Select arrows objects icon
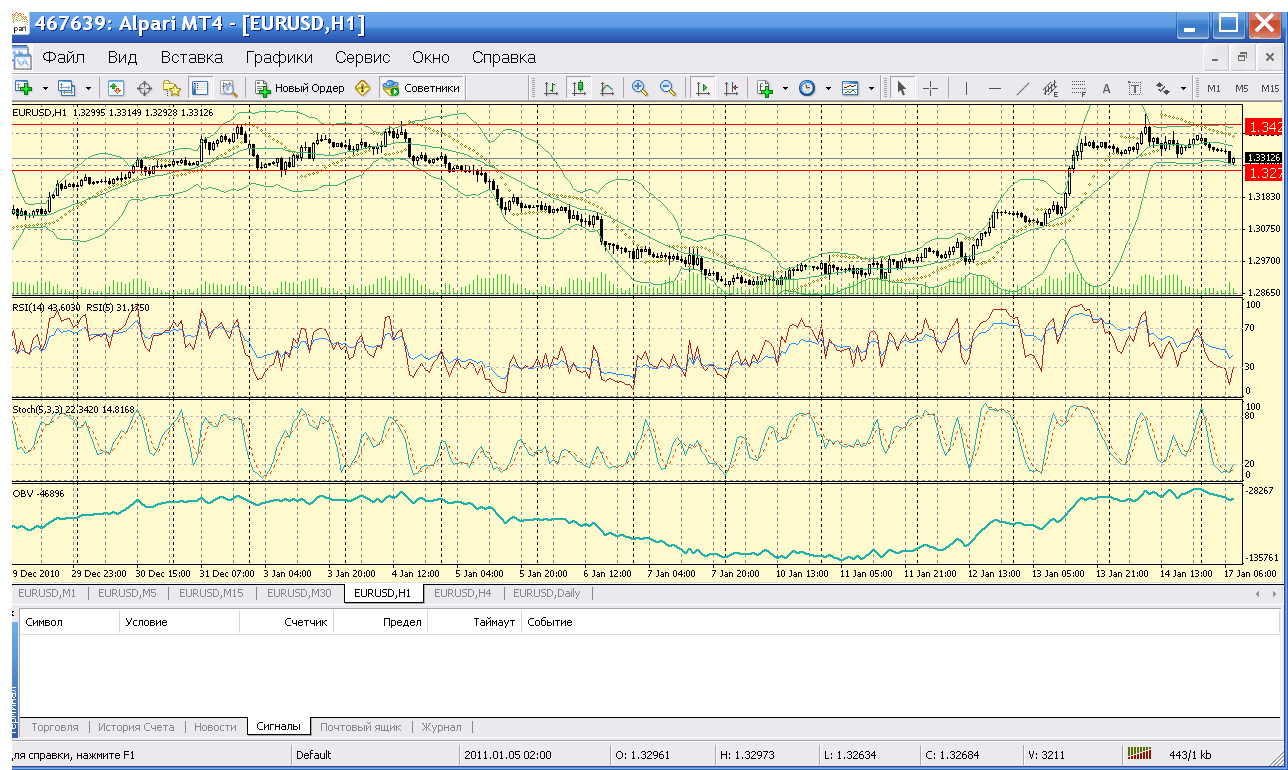This screenshot has height=770, width=1288. click(1163, 88)
